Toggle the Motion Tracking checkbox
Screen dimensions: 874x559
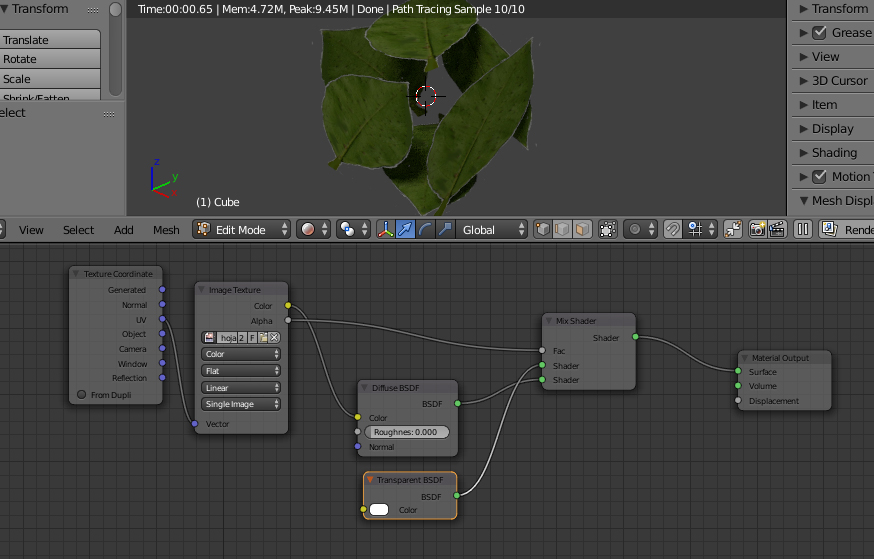[x=819, y=176]
